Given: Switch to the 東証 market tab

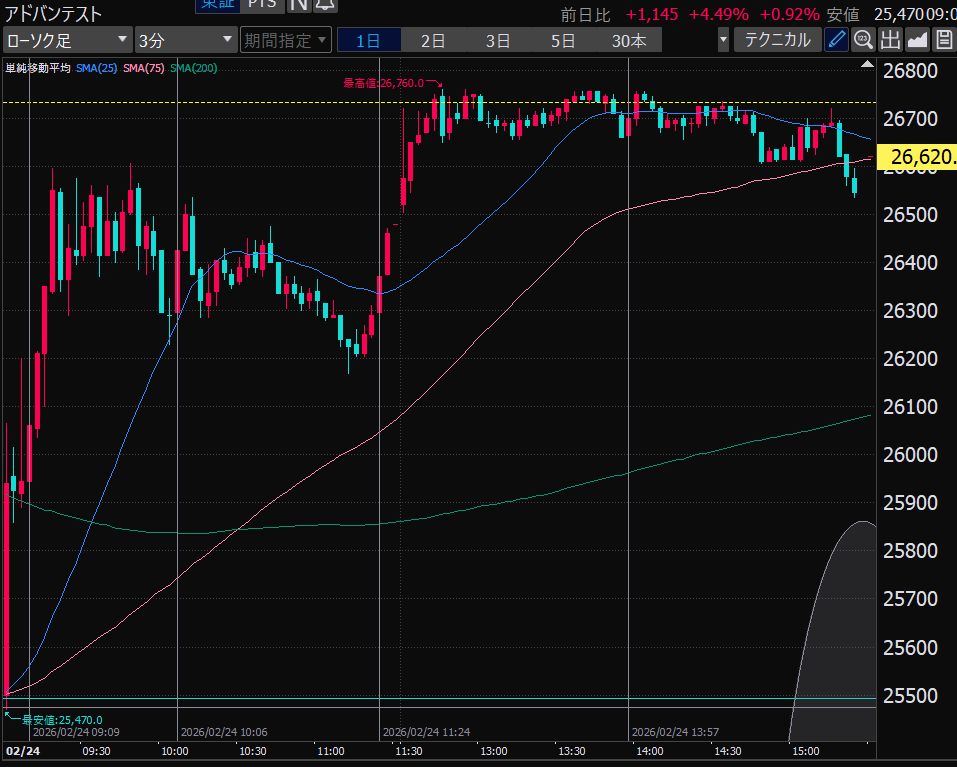Looking at the screenshot, I should 217,4.
